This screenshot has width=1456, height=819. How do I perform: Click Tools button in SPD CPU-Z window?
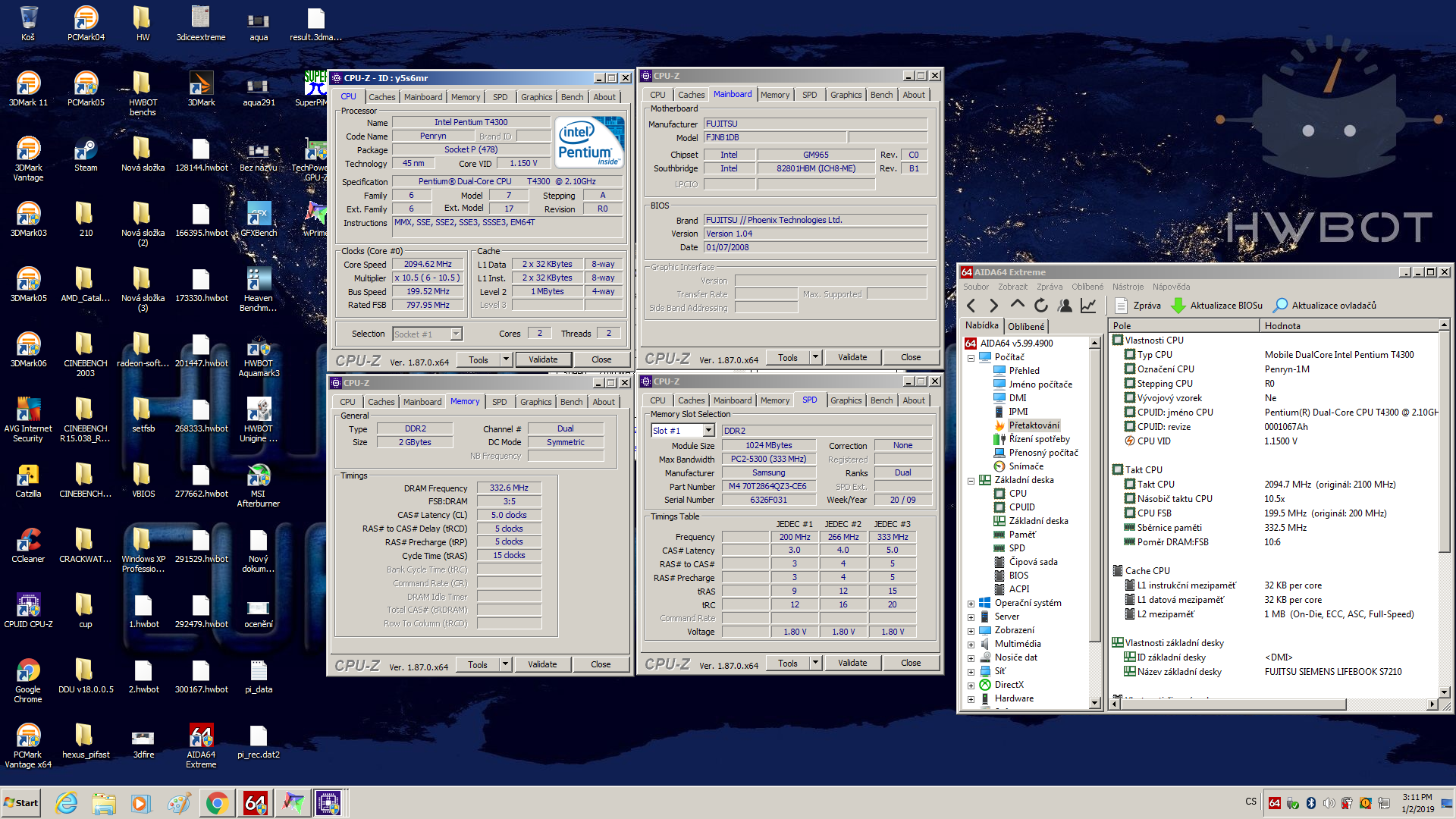pos(787,663)
